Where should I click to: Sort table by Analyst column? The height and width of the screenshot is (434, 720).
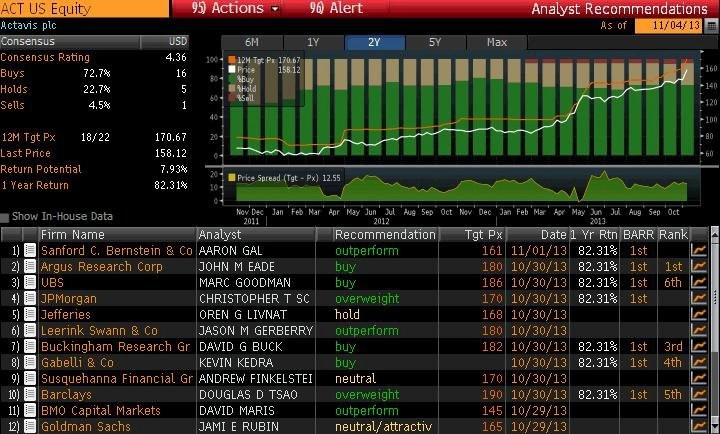coord(256,235)
